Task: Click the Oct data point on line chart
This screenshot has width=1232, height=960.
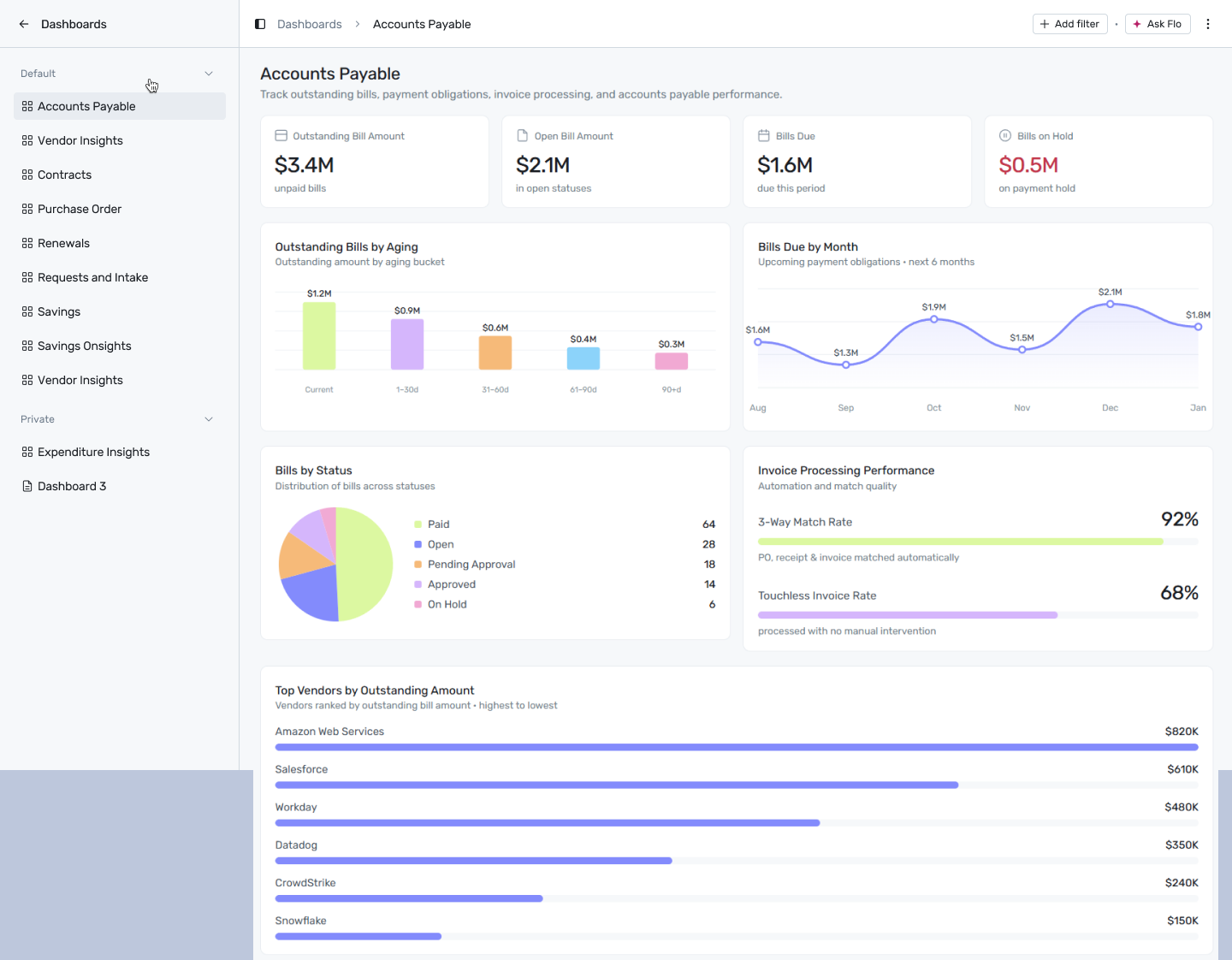Action: point(934,319)
